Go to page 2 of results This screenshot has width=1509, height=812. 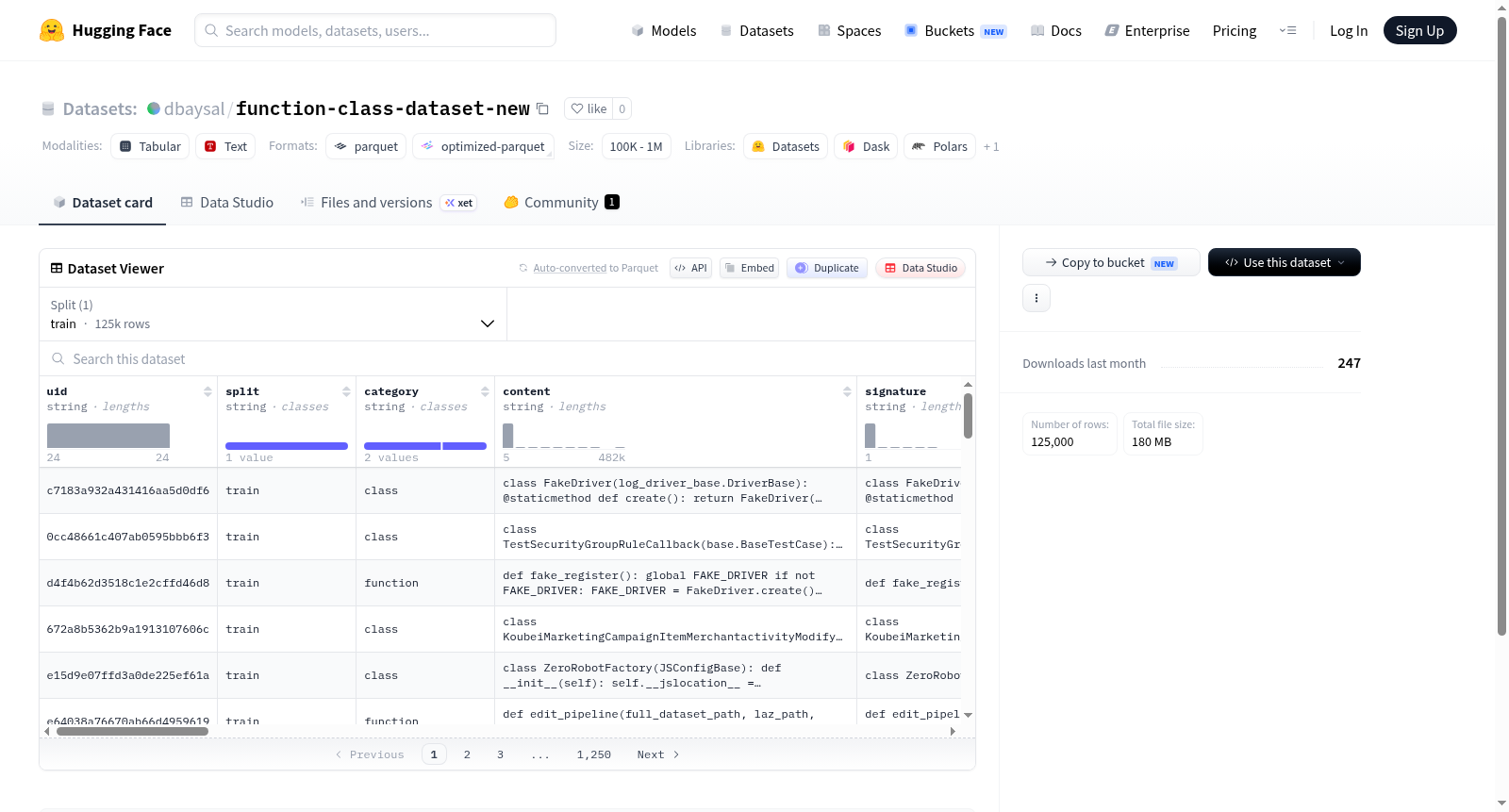click(467, 754)
